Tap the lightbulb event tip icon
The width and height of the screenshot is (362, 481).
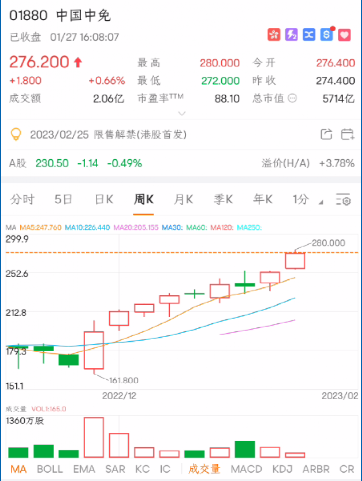point(16,134)
